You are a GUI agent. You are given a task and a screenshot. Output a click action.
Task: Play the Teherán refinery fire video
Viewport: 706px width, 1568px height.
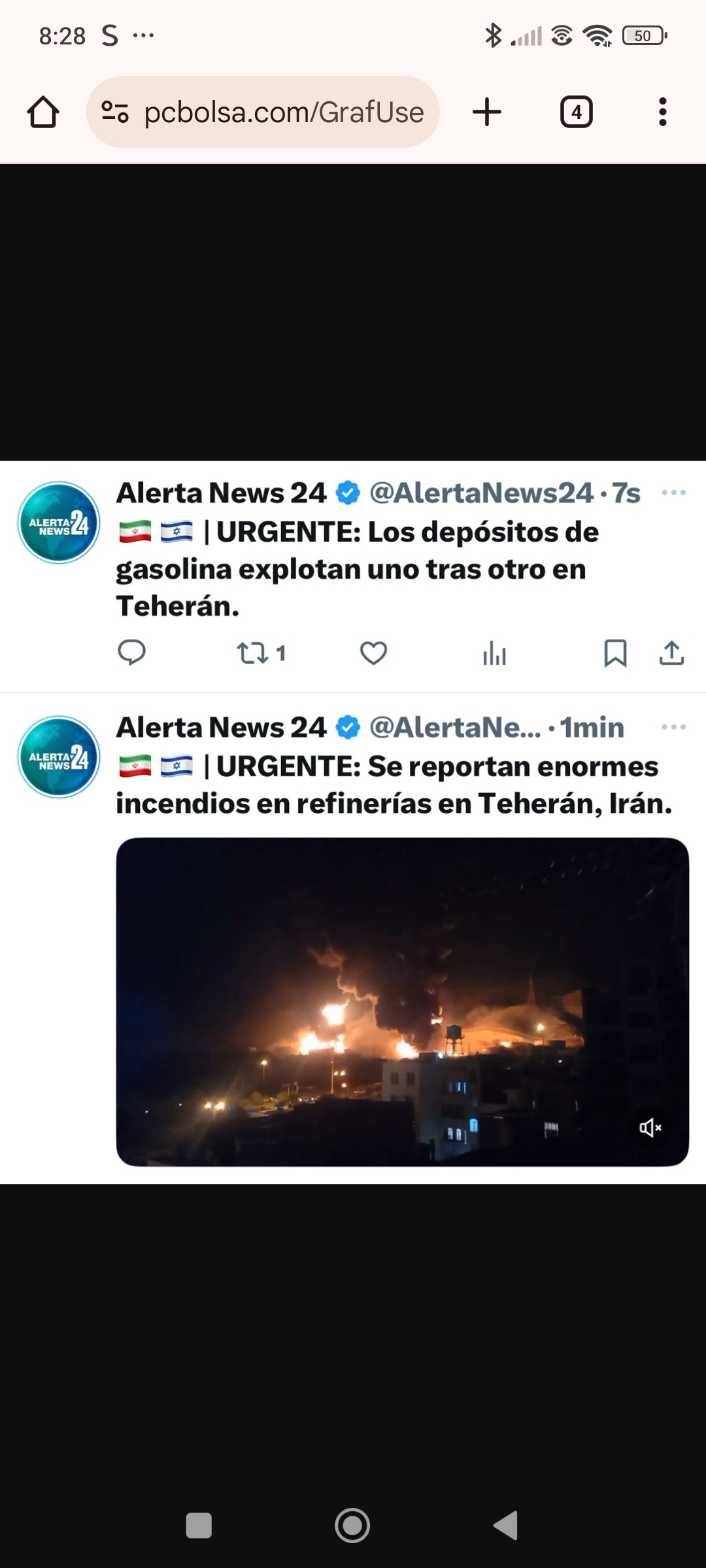point(403,1002)
